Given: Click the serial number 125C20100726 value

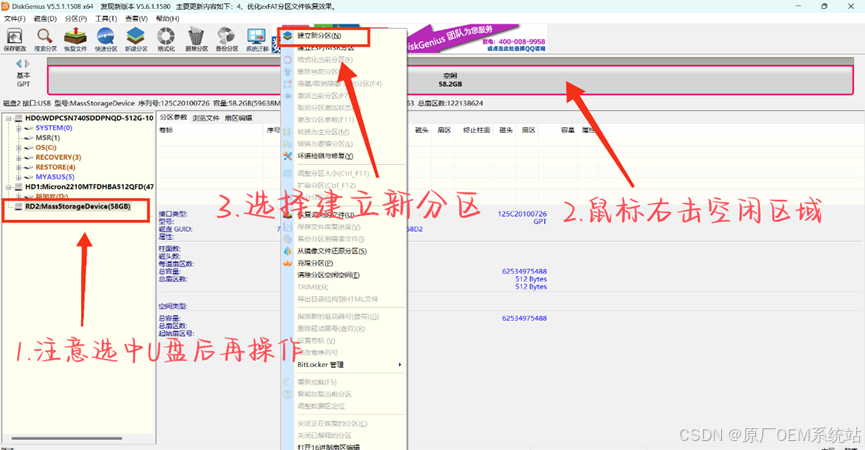Looking at the screenshot, I should coord(522,214).
